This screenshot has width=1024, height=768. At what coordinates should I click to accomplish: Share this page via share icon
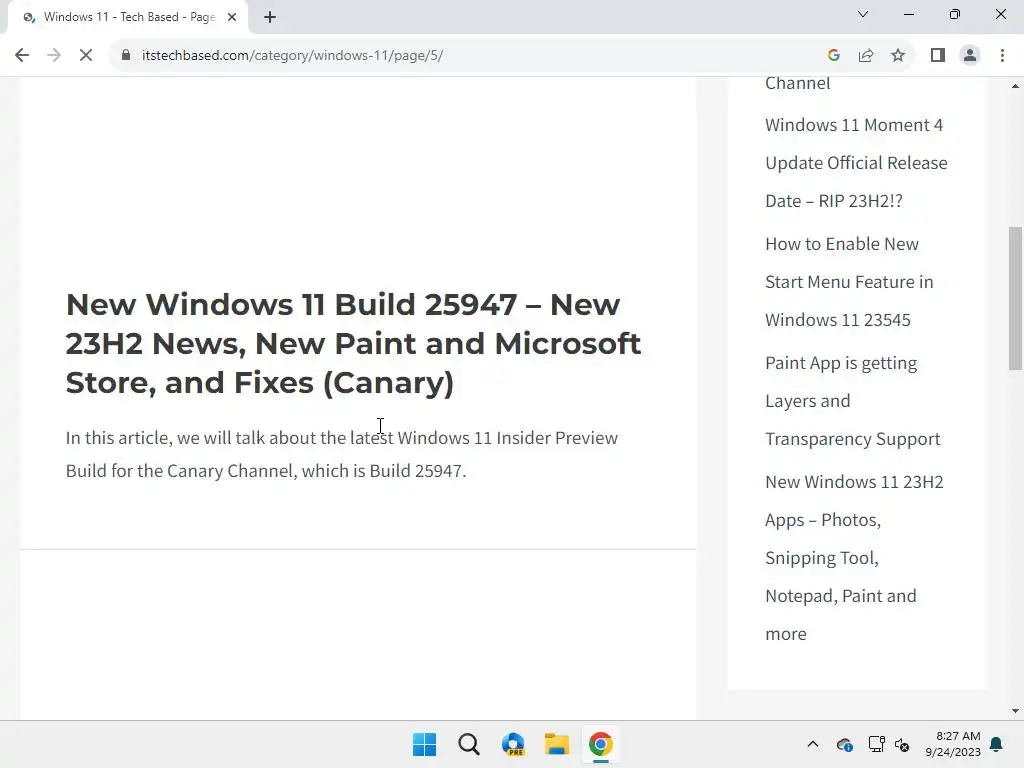coord(866,56)
